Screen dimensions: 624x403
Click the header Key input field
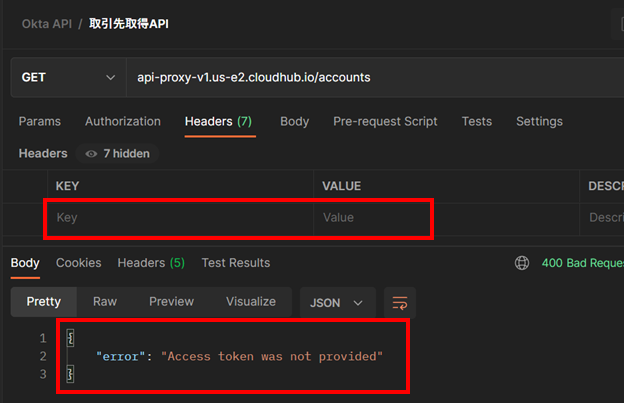coord(180,217)
